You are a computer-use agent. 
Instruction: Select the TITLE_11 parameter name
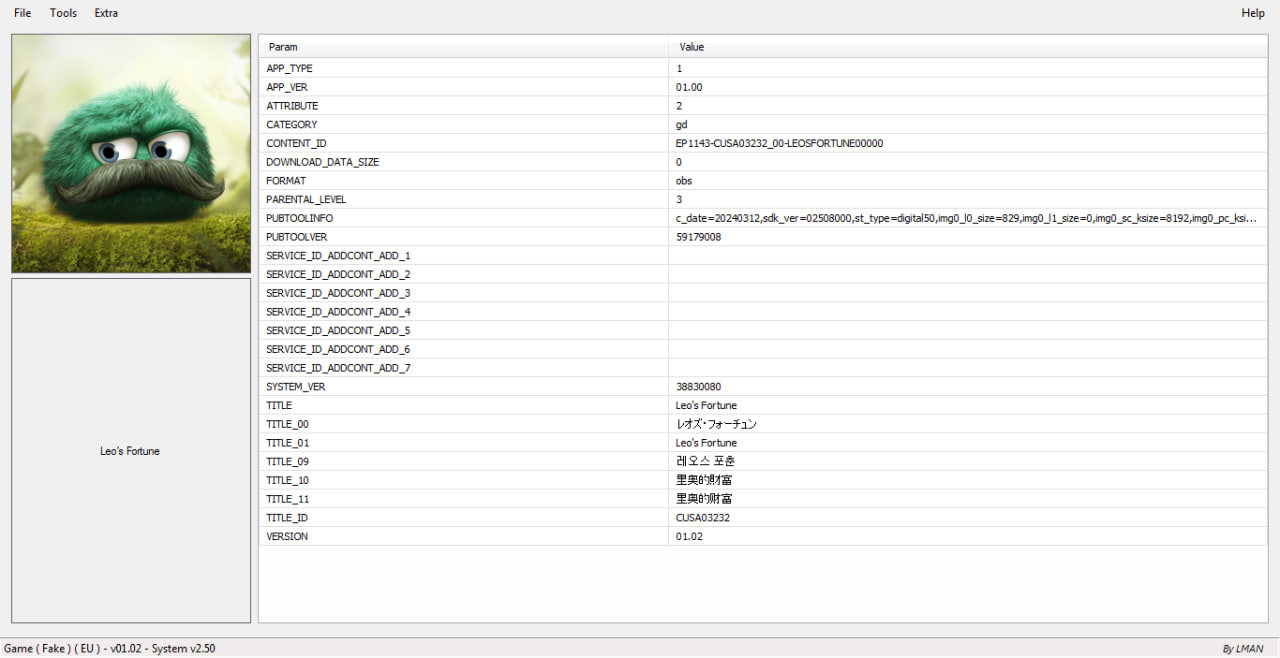[x=288, y=499]
